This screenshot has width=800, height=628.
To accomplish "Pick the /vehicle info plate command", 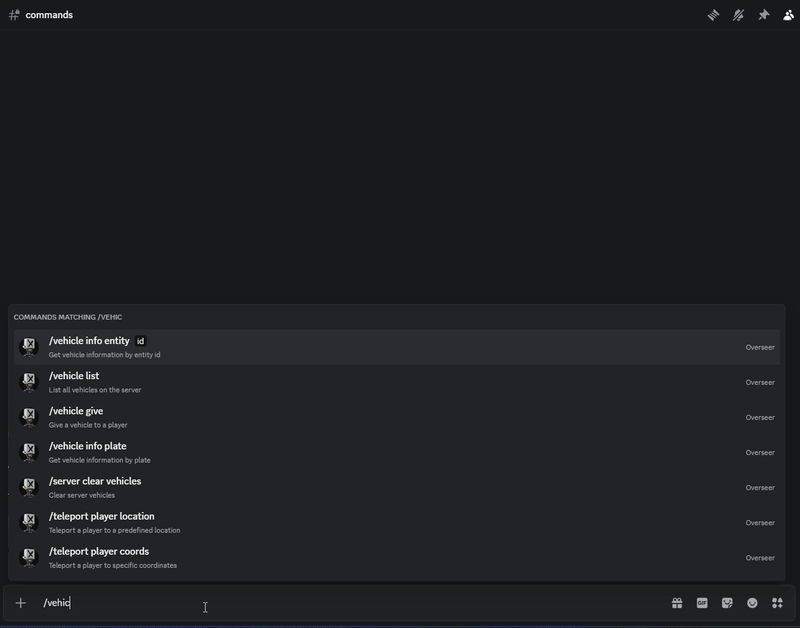I will coord(88,446).
